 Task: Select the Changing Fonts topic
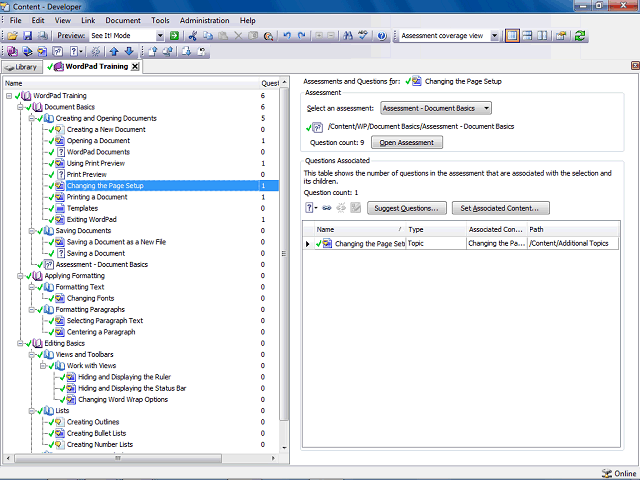click(x=91, y=298)
